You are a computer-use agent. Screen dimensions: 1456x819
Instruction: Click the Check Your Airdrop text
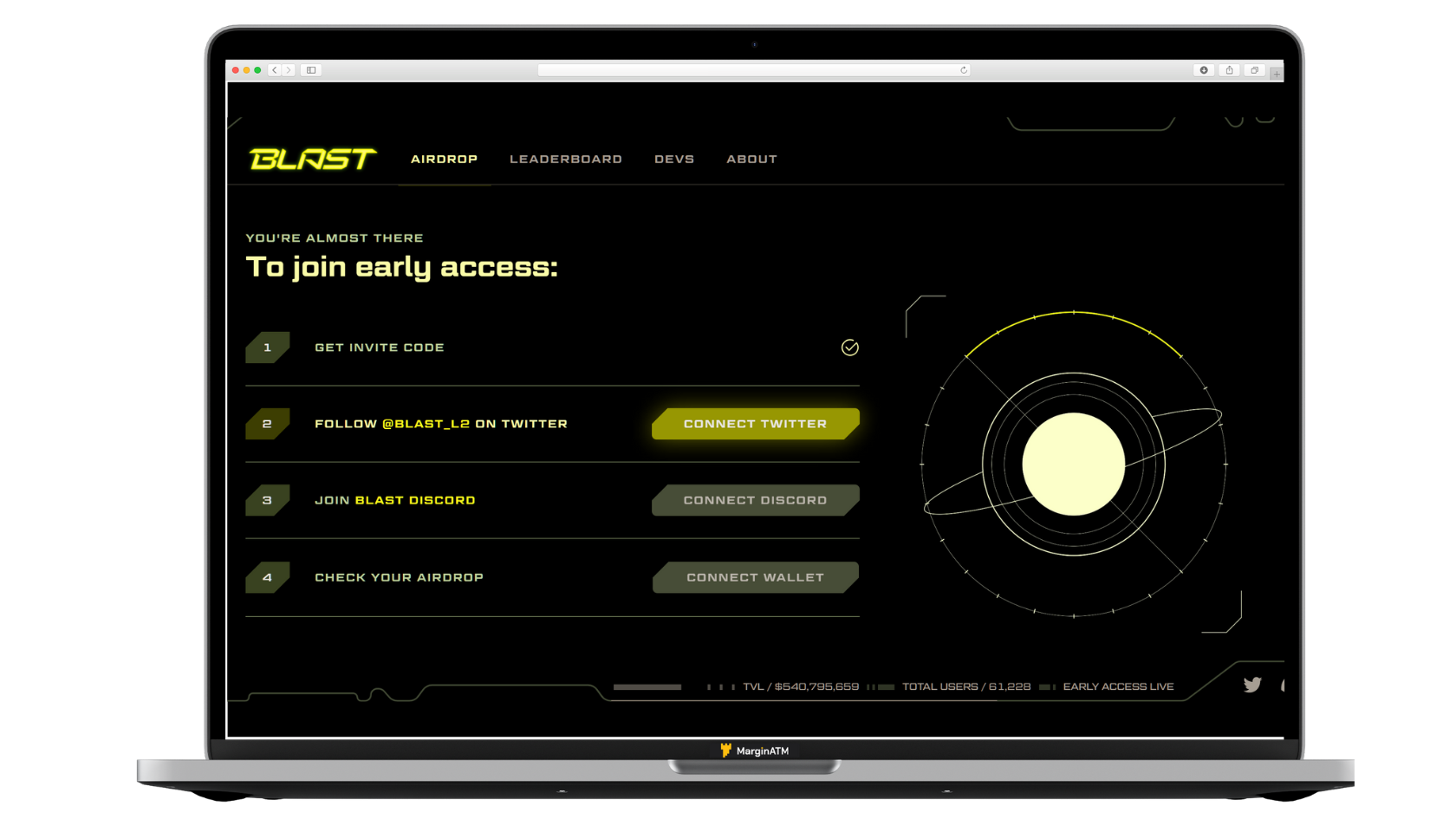point(399,577)
